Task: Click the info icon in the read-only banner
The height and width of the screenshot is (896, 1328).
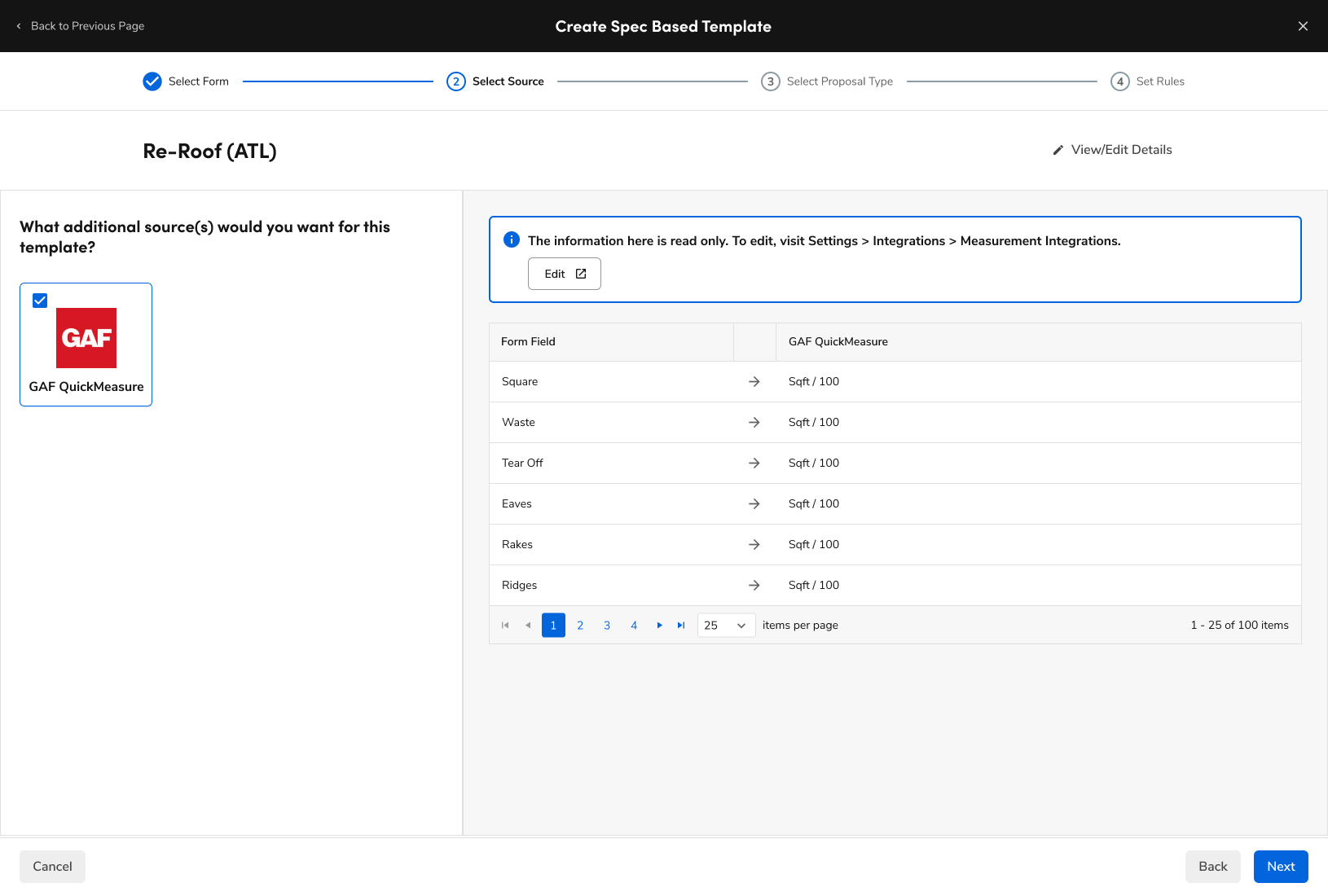Action: pyautogui.click(x=511, y=239)
